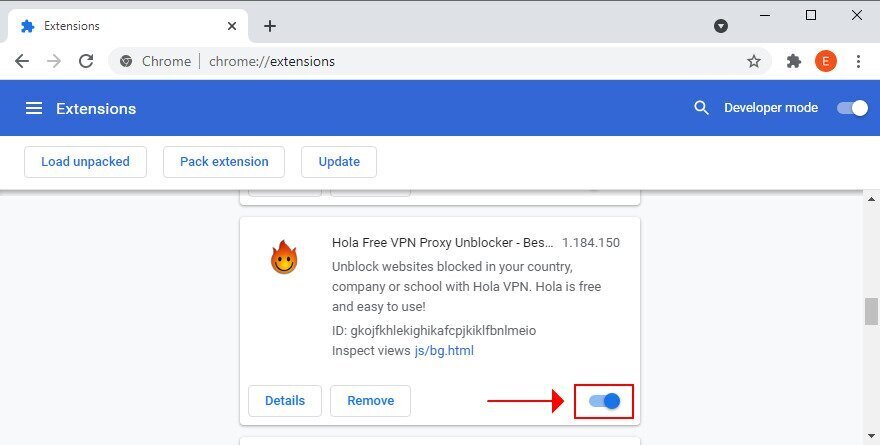
Task: Click the Load unpacked button
Action: tap(85, 162)
